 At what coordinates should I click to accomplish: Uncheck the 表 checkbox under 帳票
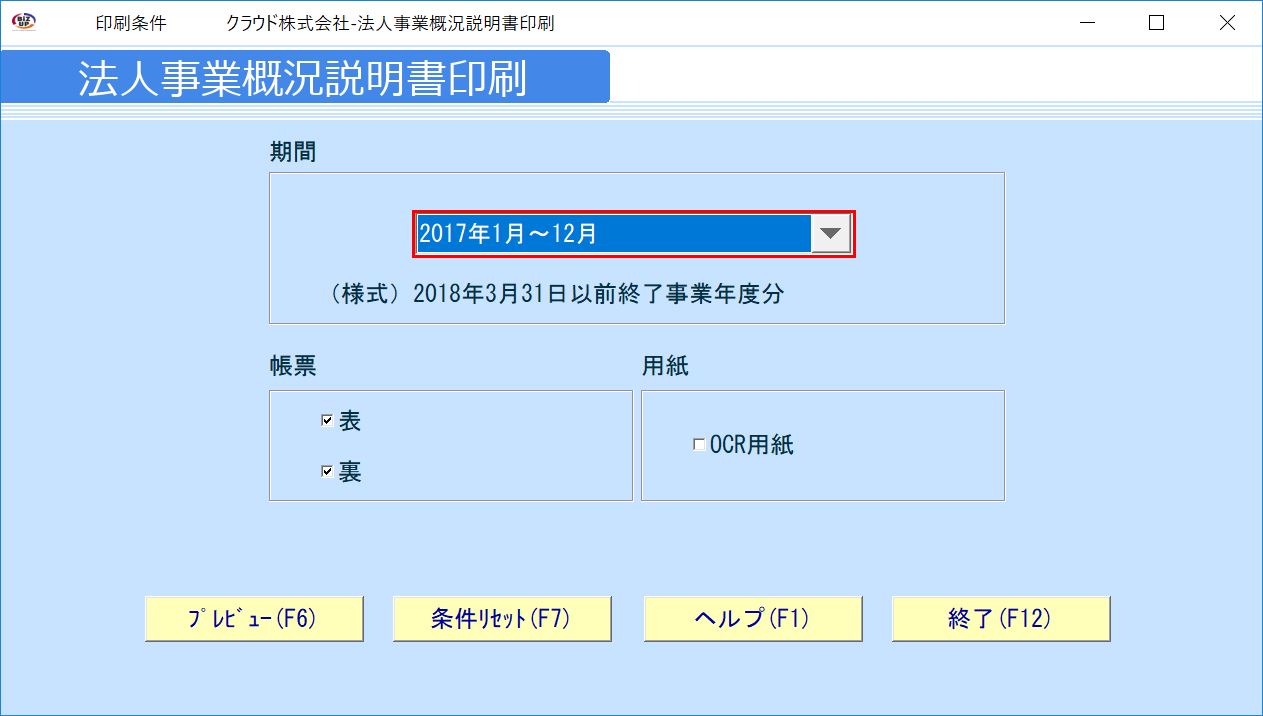326,419
